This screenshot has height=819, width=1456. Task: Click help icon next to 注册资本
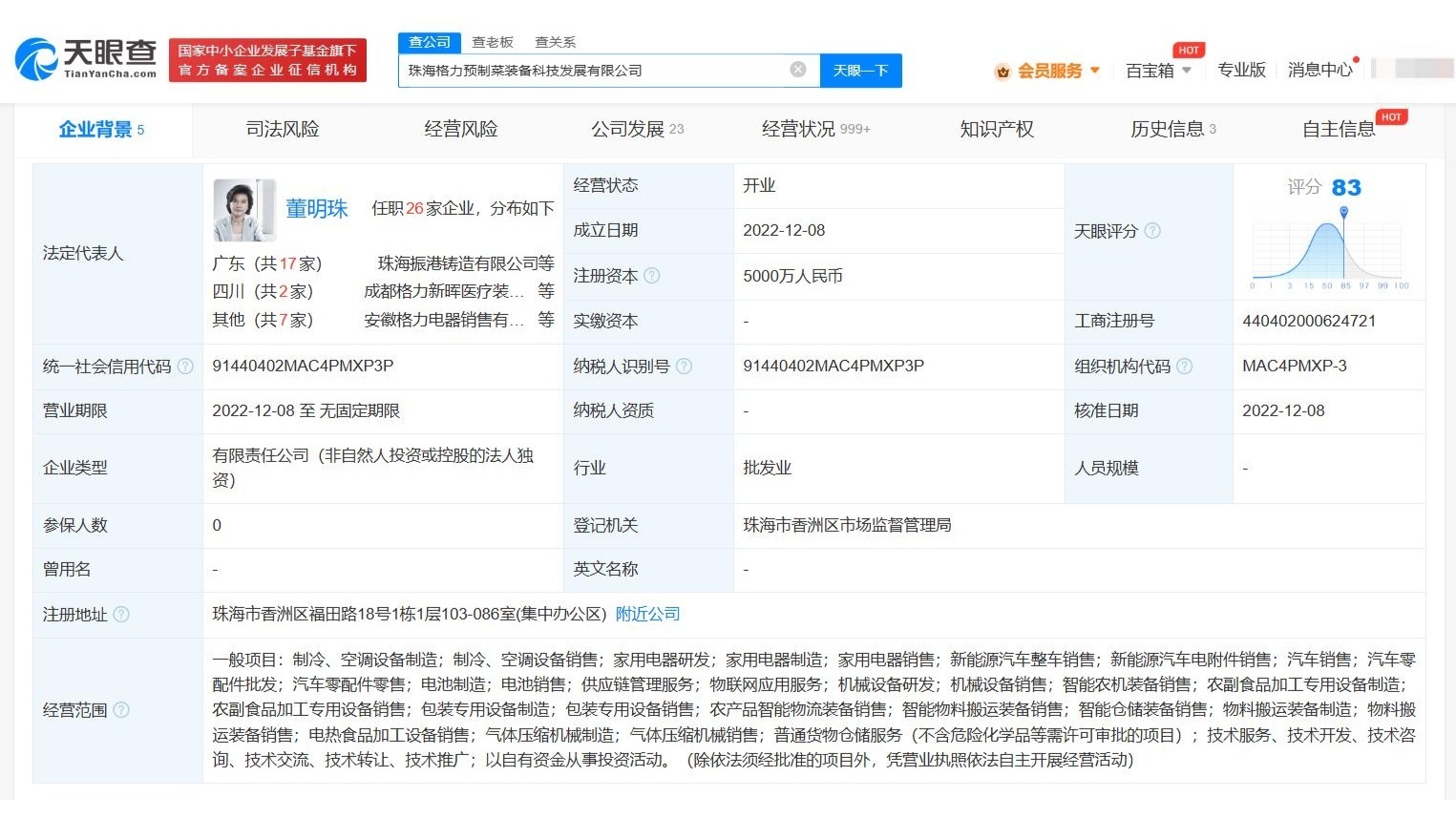pyautogui.click(x=652, y=276)
